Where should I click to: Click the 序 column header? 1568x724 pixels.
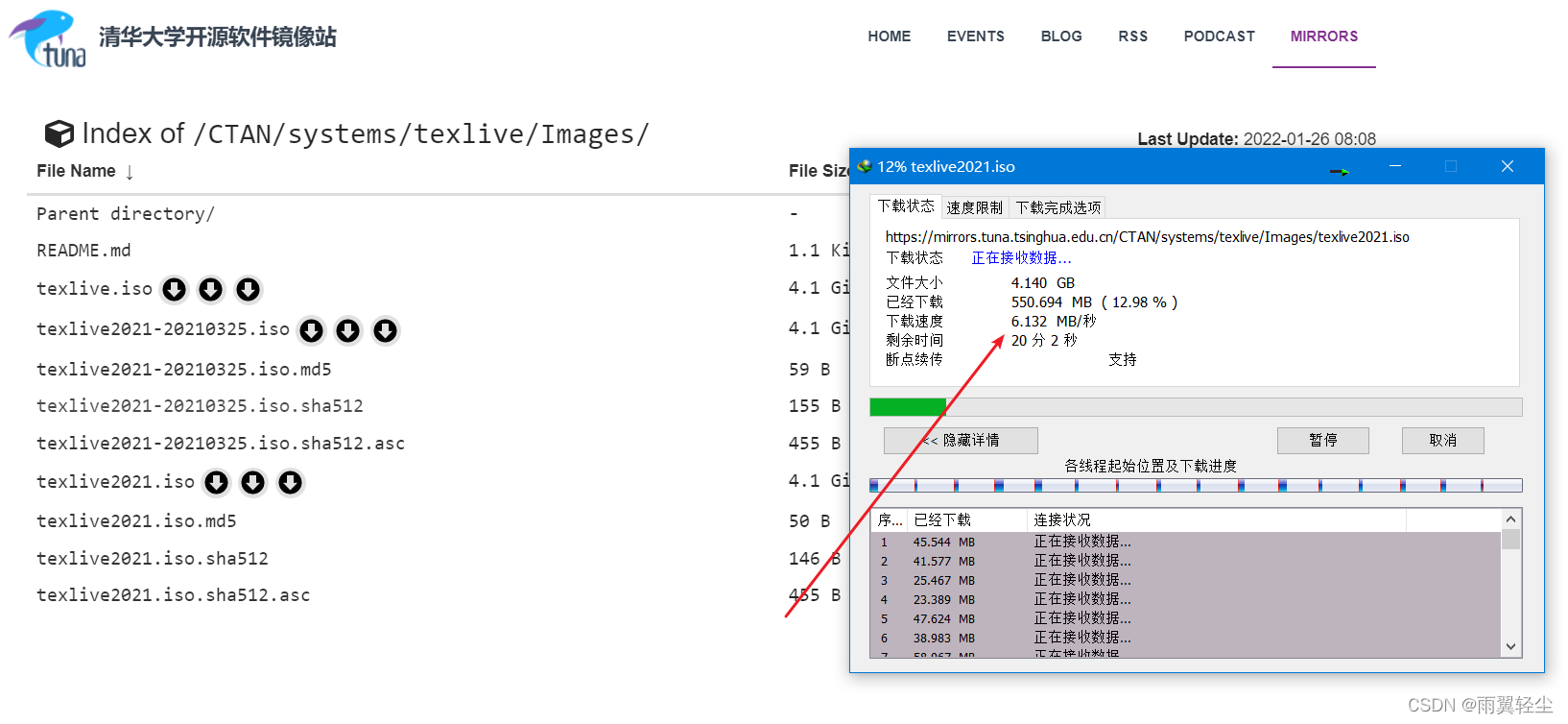point(890,520)
